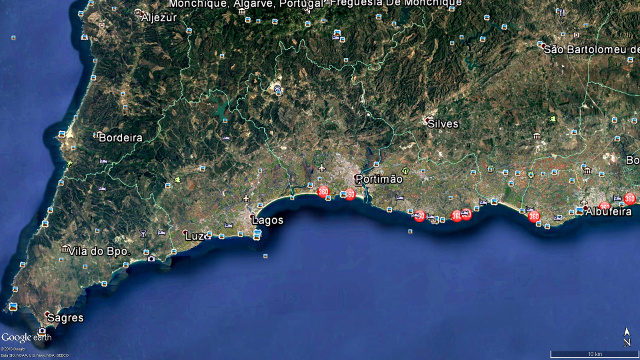Click the bed icon between Luz and Lagos
The width and height of the screenshot is (640, 360).
(x=228, y=225)
